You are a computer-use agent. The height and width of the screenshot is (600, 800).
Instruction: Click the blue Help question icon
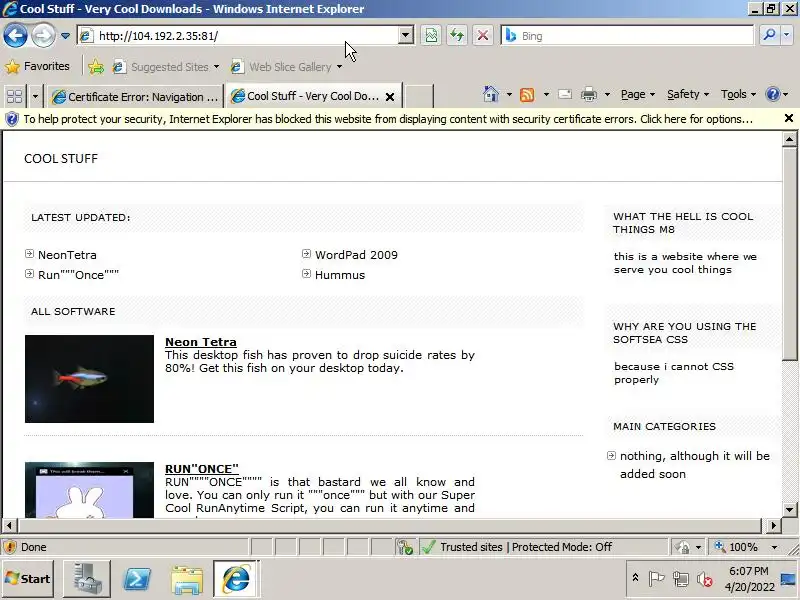[x=772, y=94]
